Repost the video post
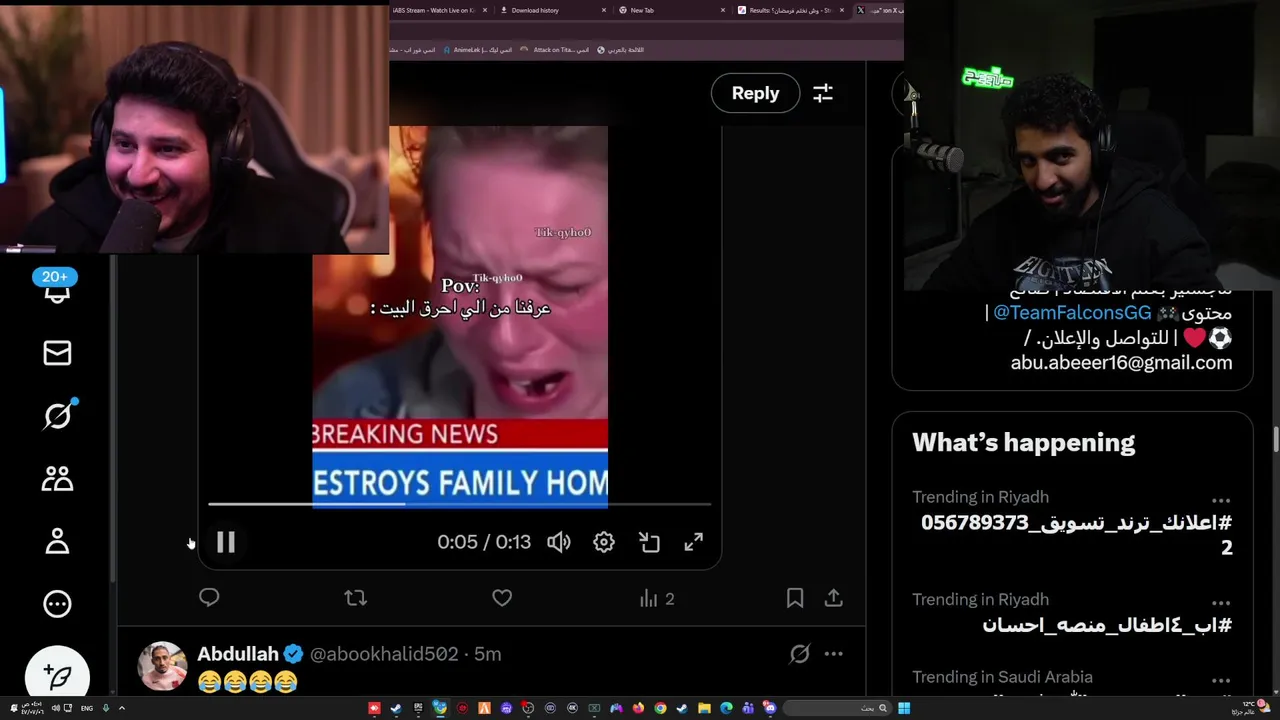 tap(355, 598)
